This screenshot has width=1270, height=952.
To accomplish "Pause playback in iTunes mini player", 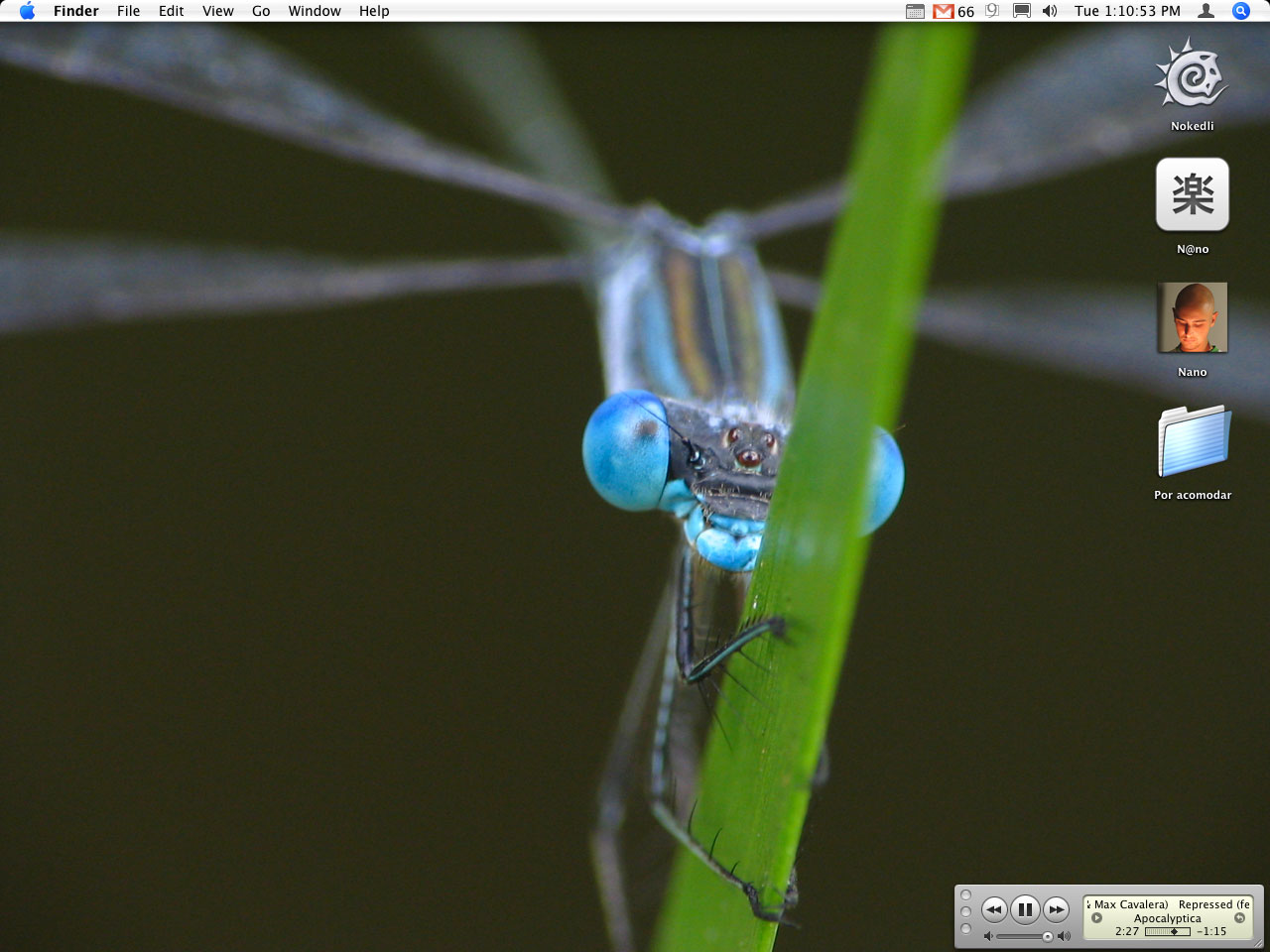I will [x=1025, y=908].
